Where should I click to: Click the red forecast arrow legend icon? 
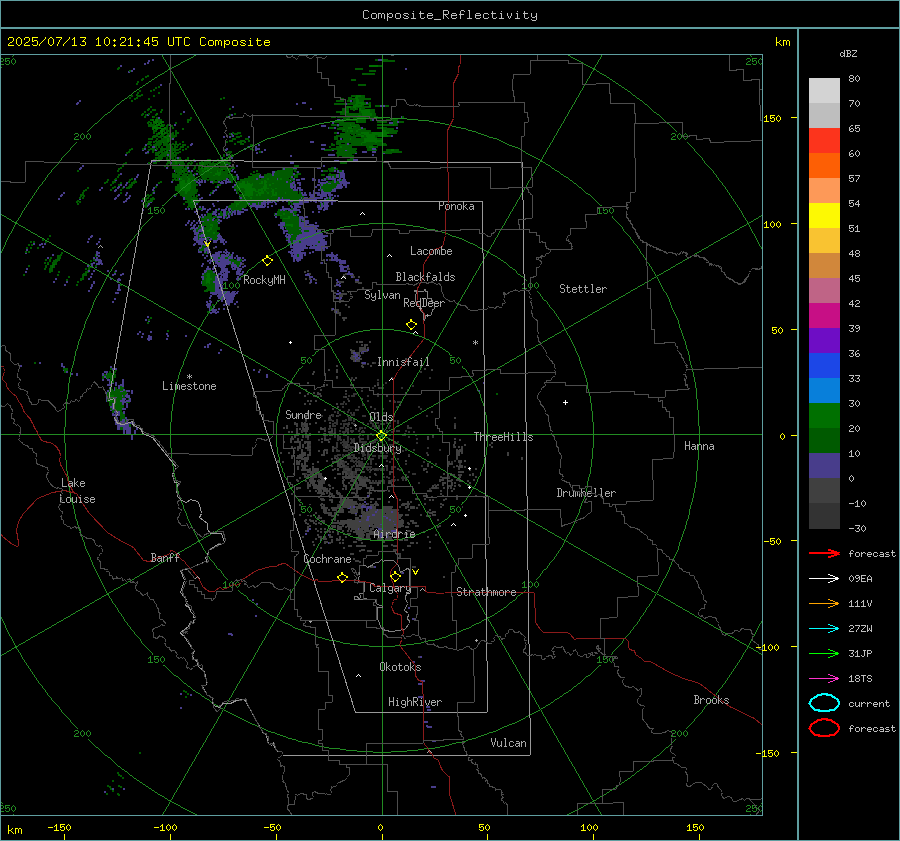(824, 553)
